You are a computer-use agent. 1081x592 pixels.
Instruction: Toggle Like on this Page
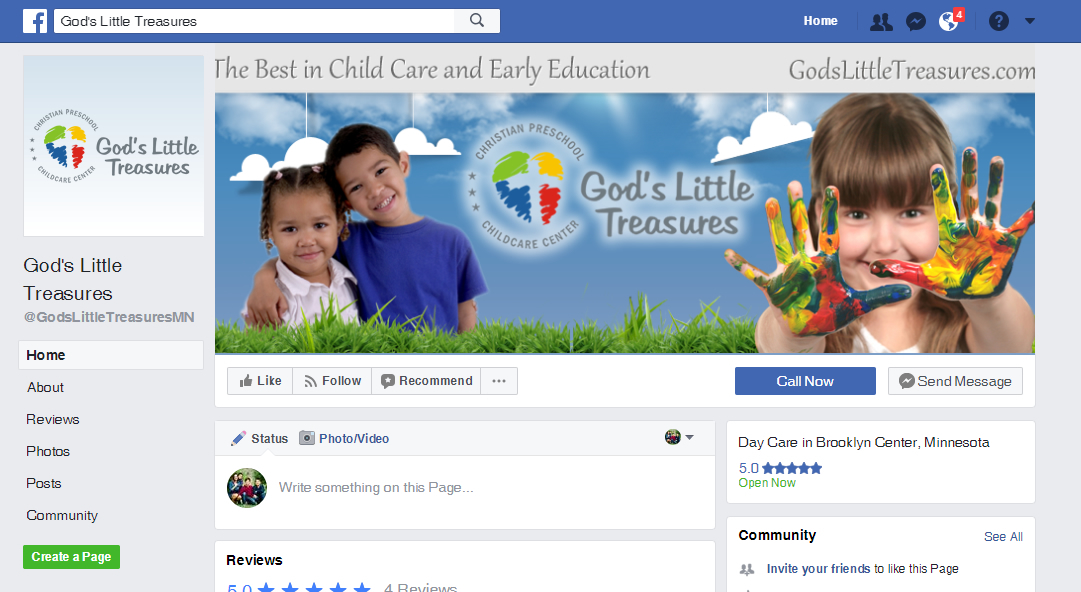(x=261, y=381)
